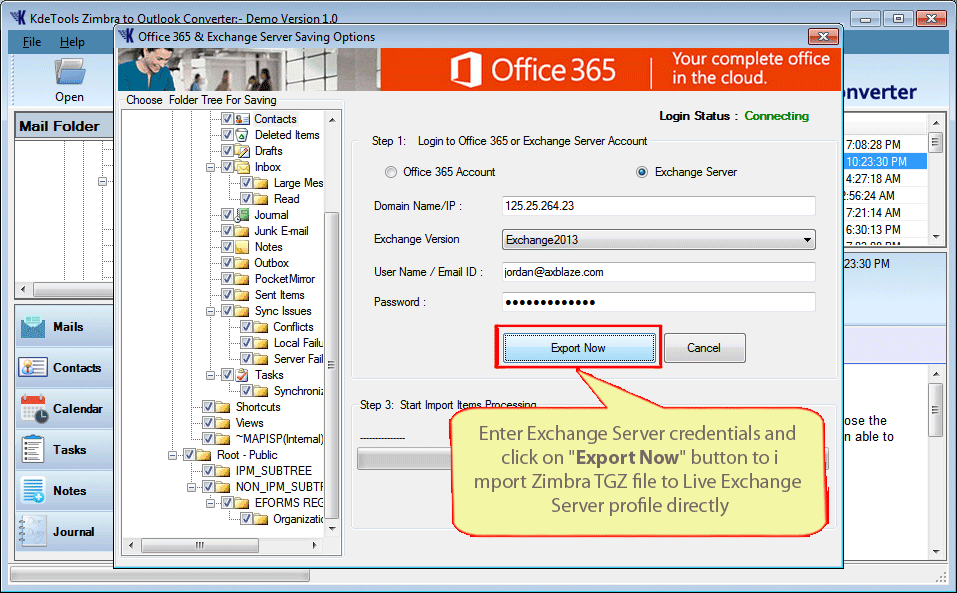Open the Help menu

pos(72,42)
